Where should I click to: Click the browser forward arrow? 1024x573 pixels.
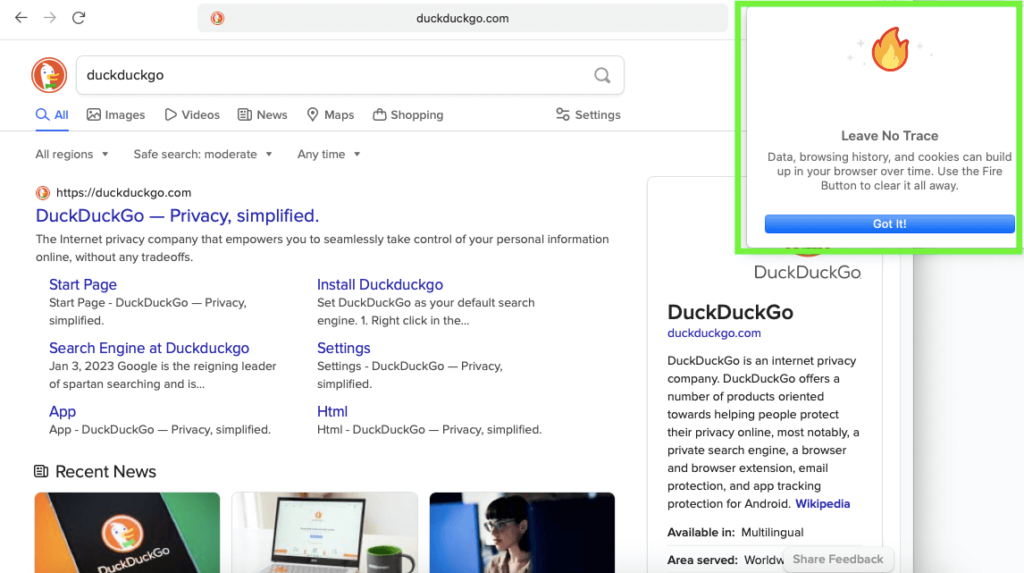(50, 18)
